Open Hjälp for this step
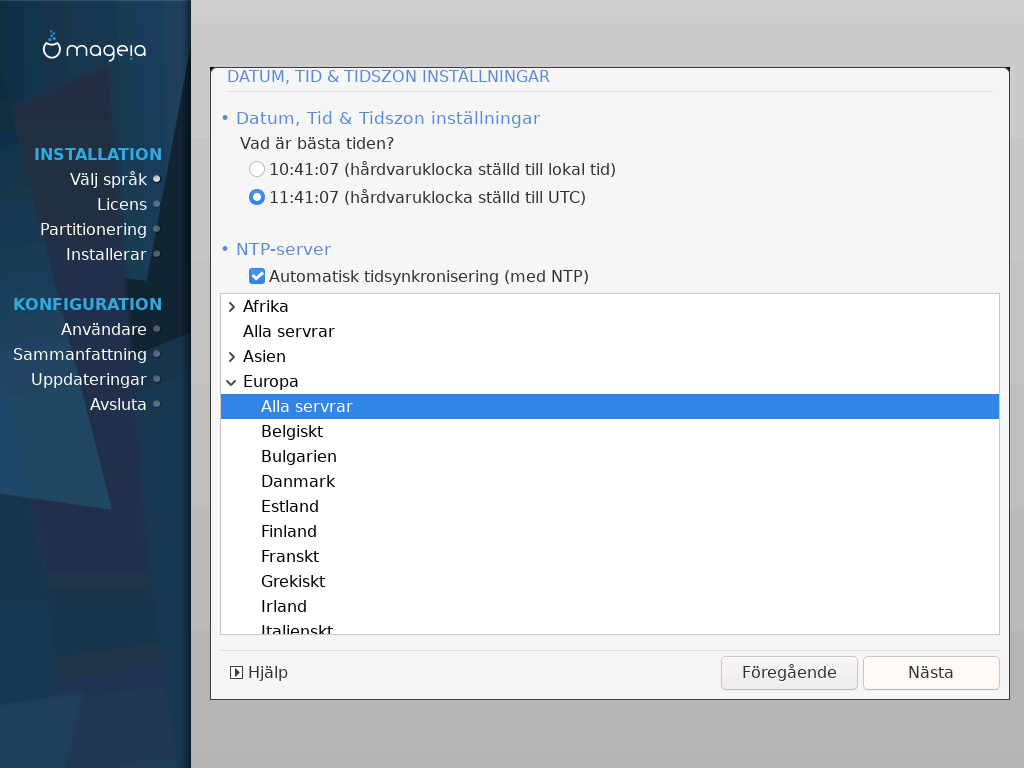The height and width of the screenshot is (768, 1024). (x=267, y=673)
